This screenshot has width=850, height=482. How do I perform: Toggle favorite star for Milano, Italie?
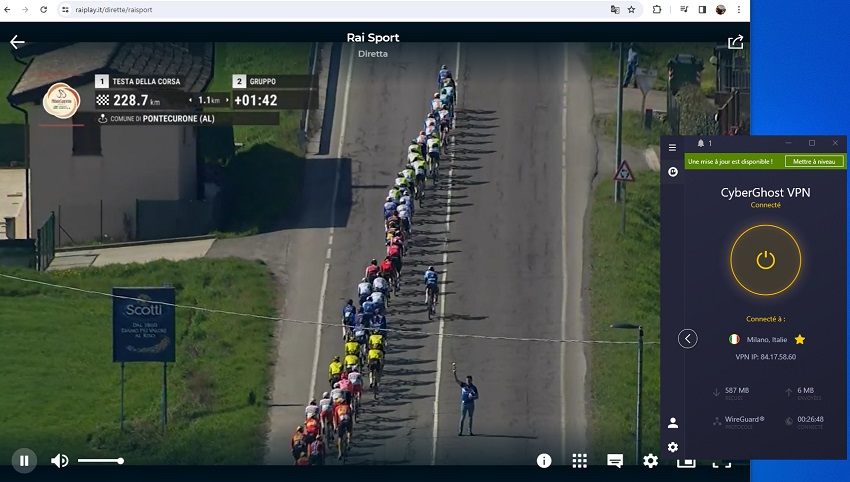point(799,339)
